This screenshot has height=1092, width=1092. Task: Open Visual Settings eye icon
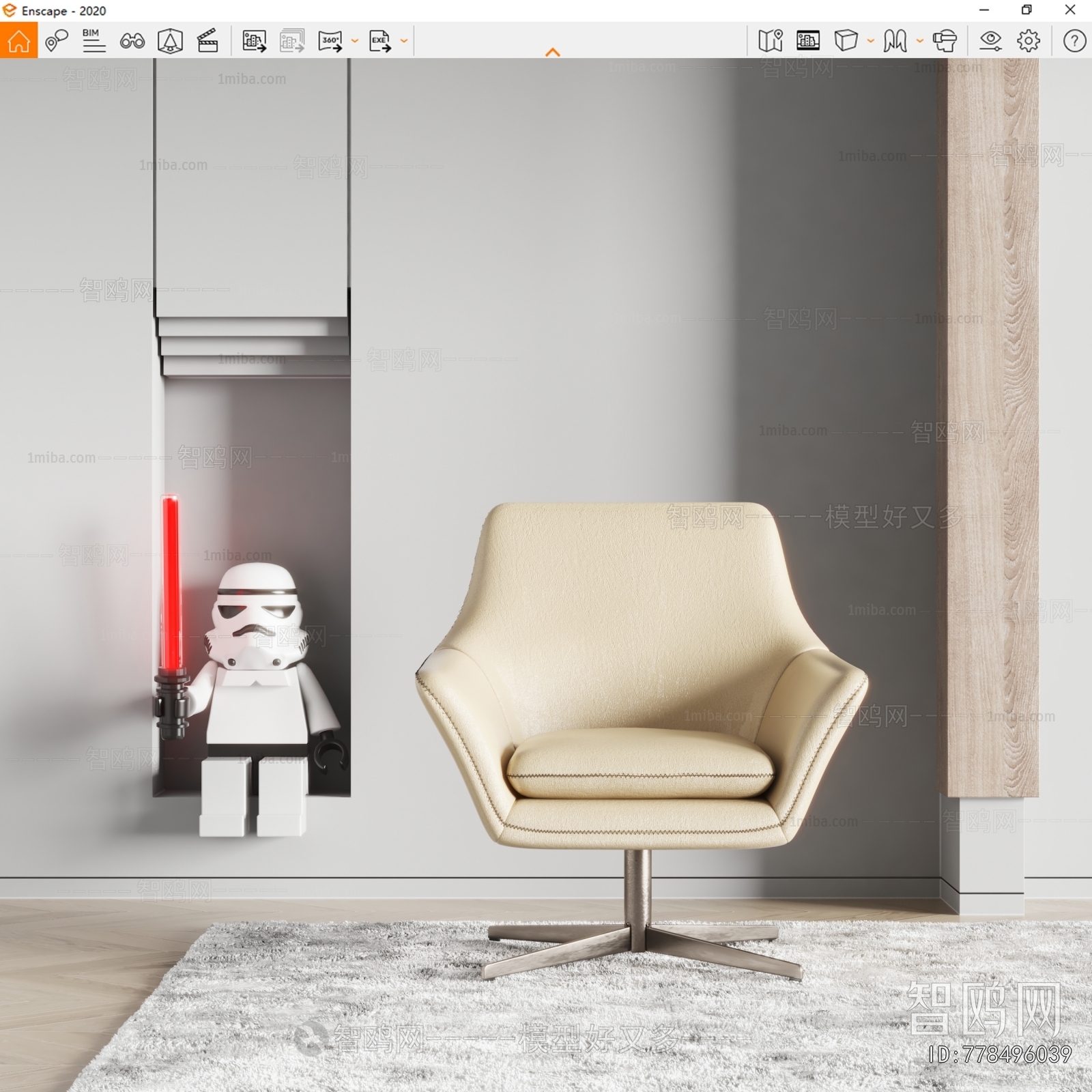point(990,41)
